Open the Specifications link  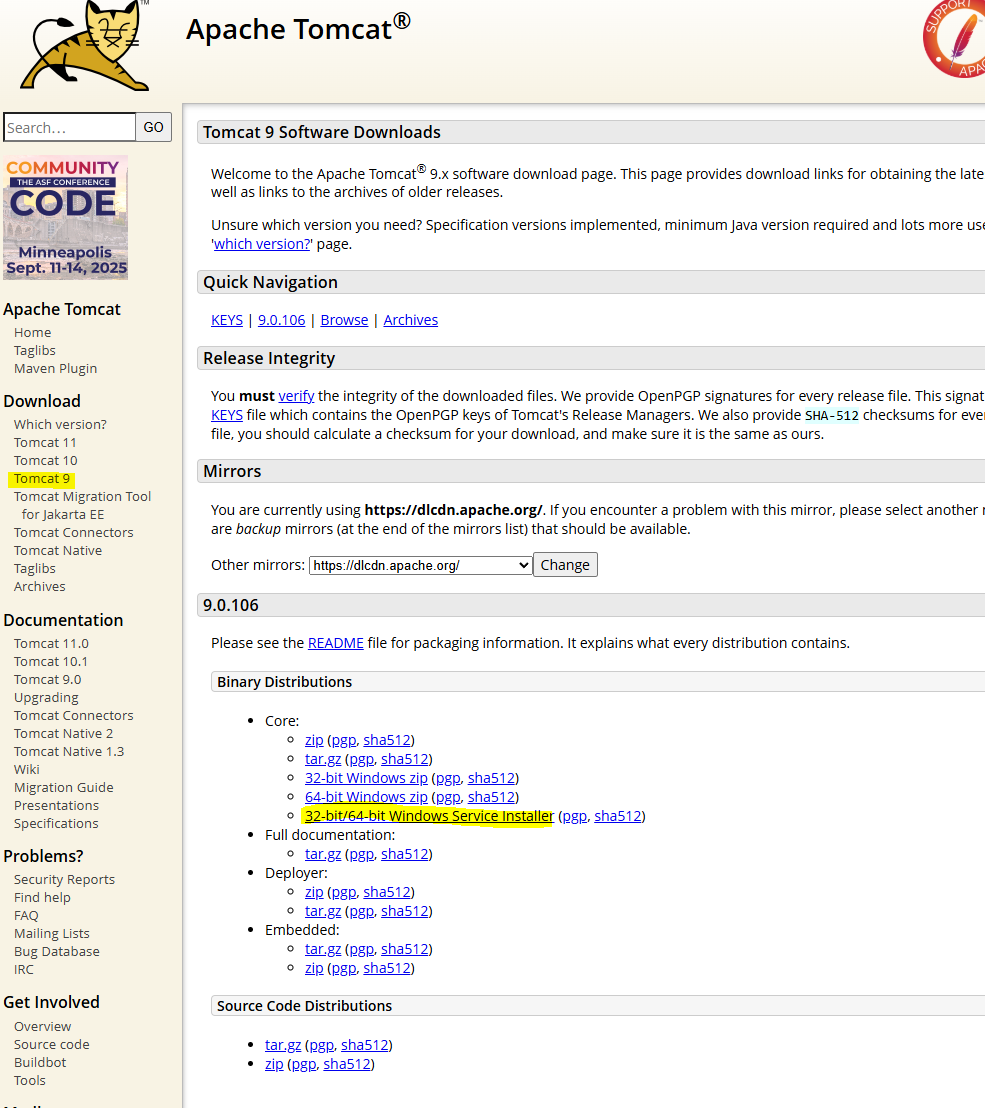coord(56,823)
